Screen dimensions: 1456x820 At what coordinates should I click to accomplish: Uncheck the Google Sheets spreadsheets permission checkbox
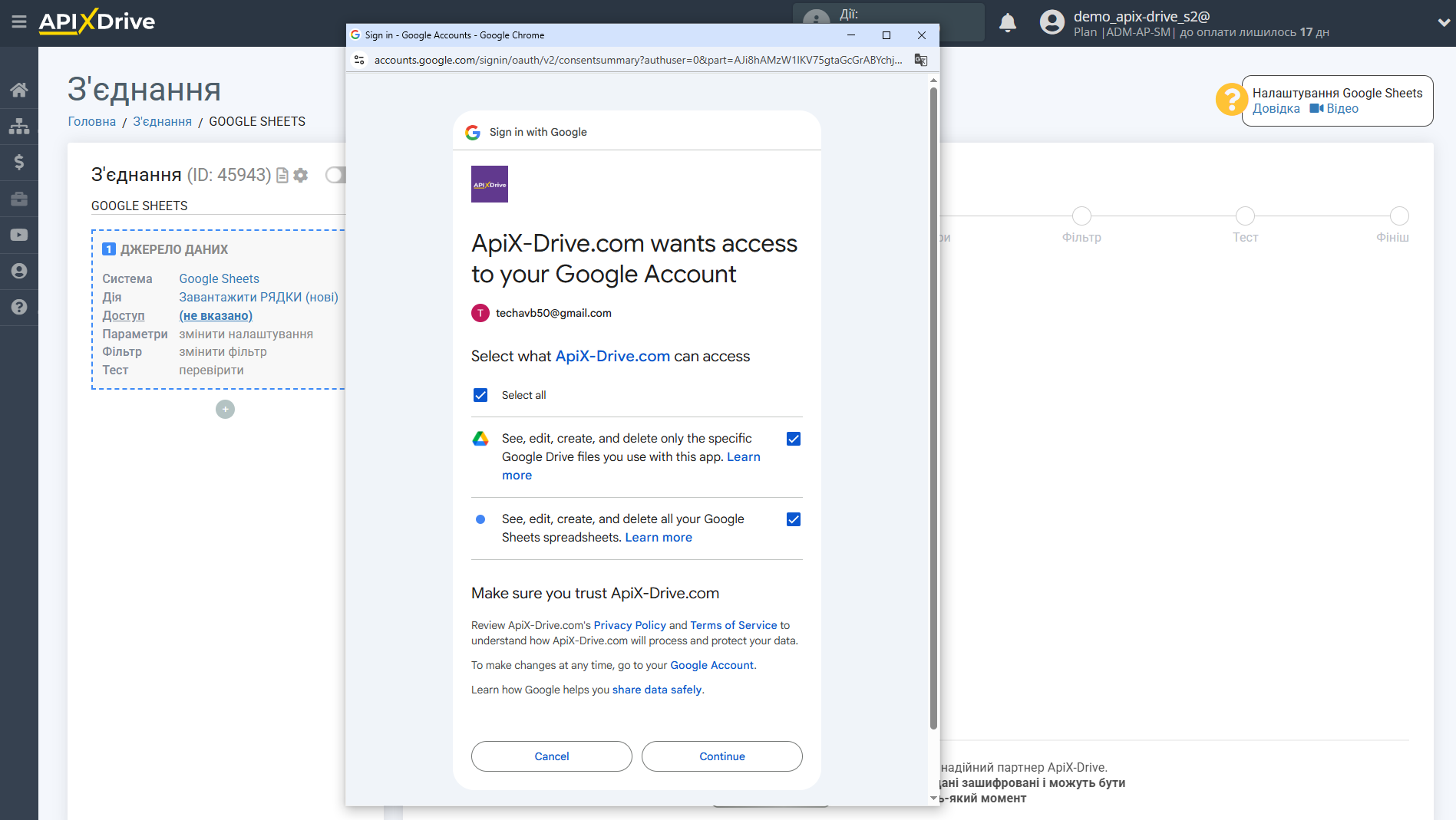click(794, 519)
